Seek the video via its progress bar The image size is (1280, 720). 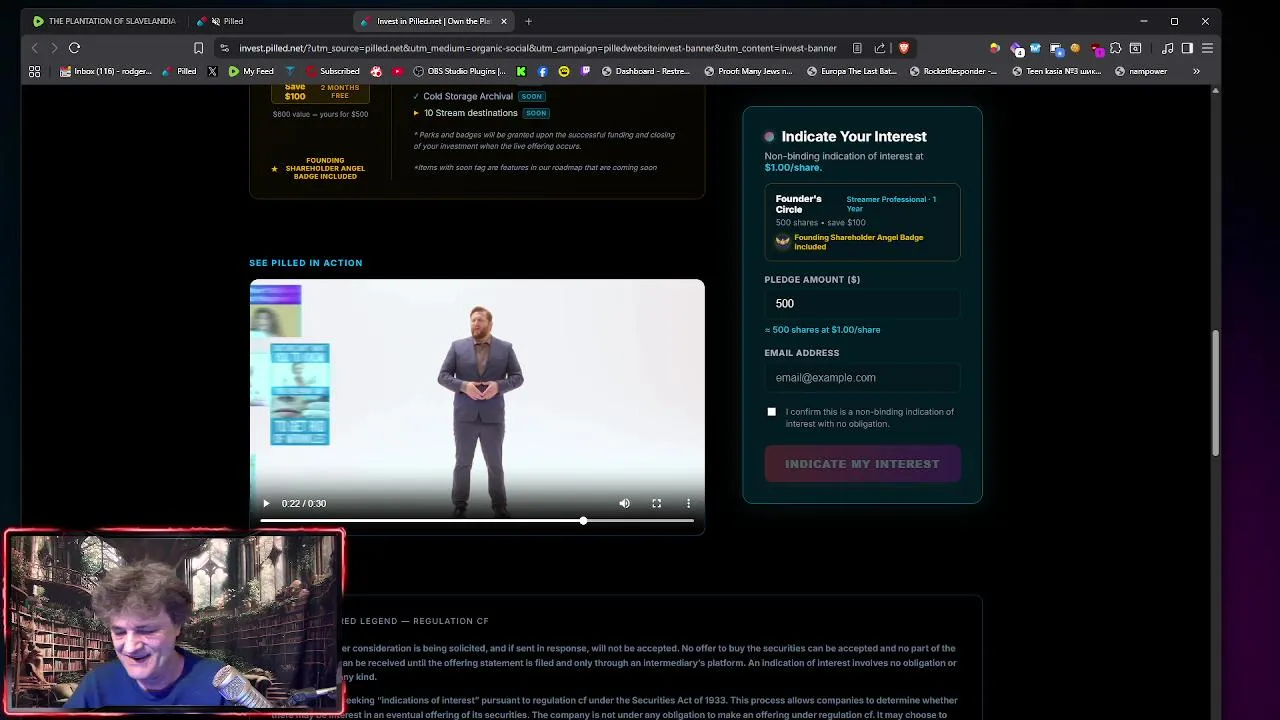coord(477,521)
